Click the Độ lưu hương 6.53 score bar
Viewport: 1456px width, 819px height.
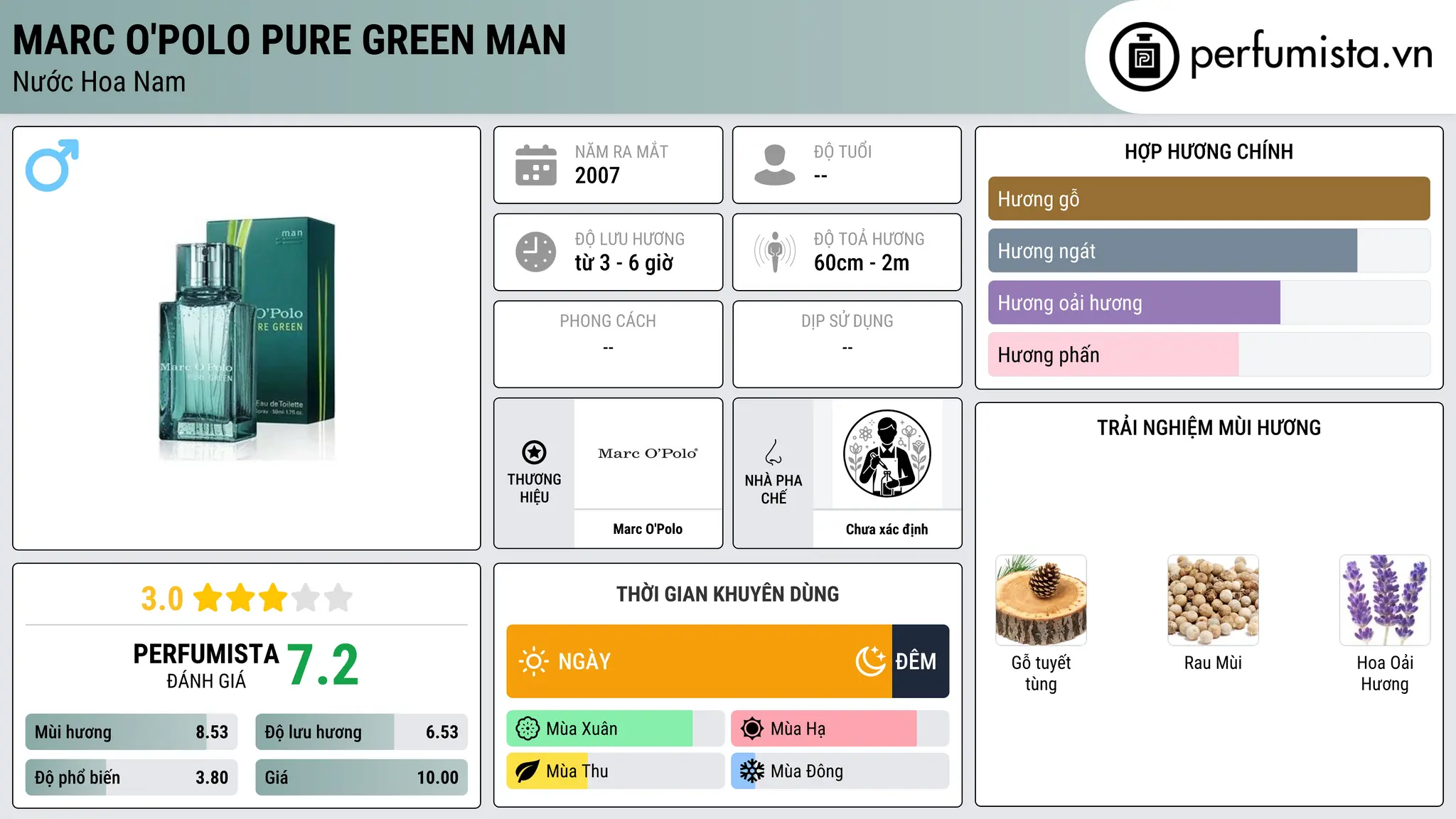pos(362,732)
